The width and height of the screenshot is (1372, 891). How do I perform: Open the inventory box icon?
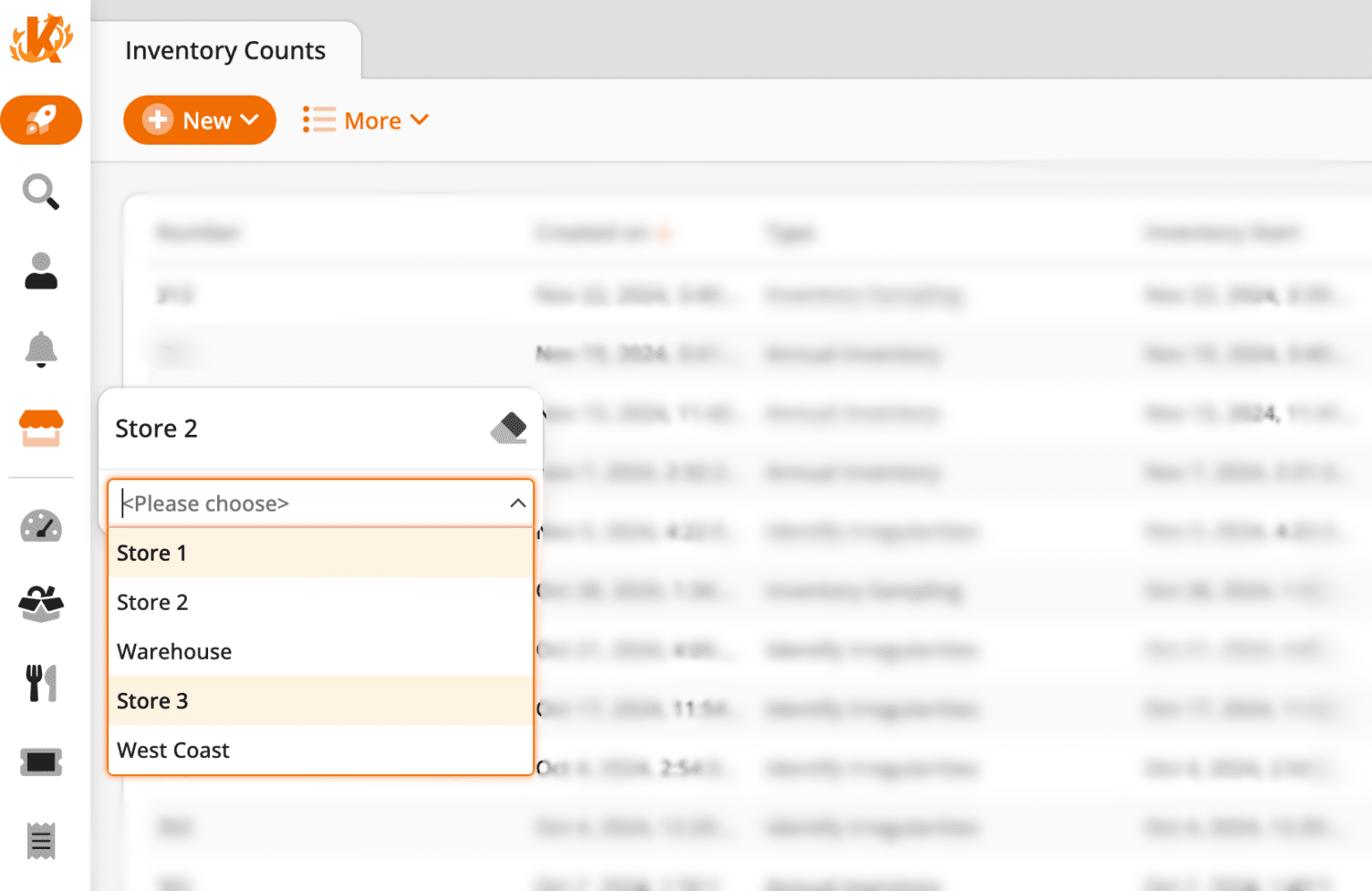tap(41, 604)
